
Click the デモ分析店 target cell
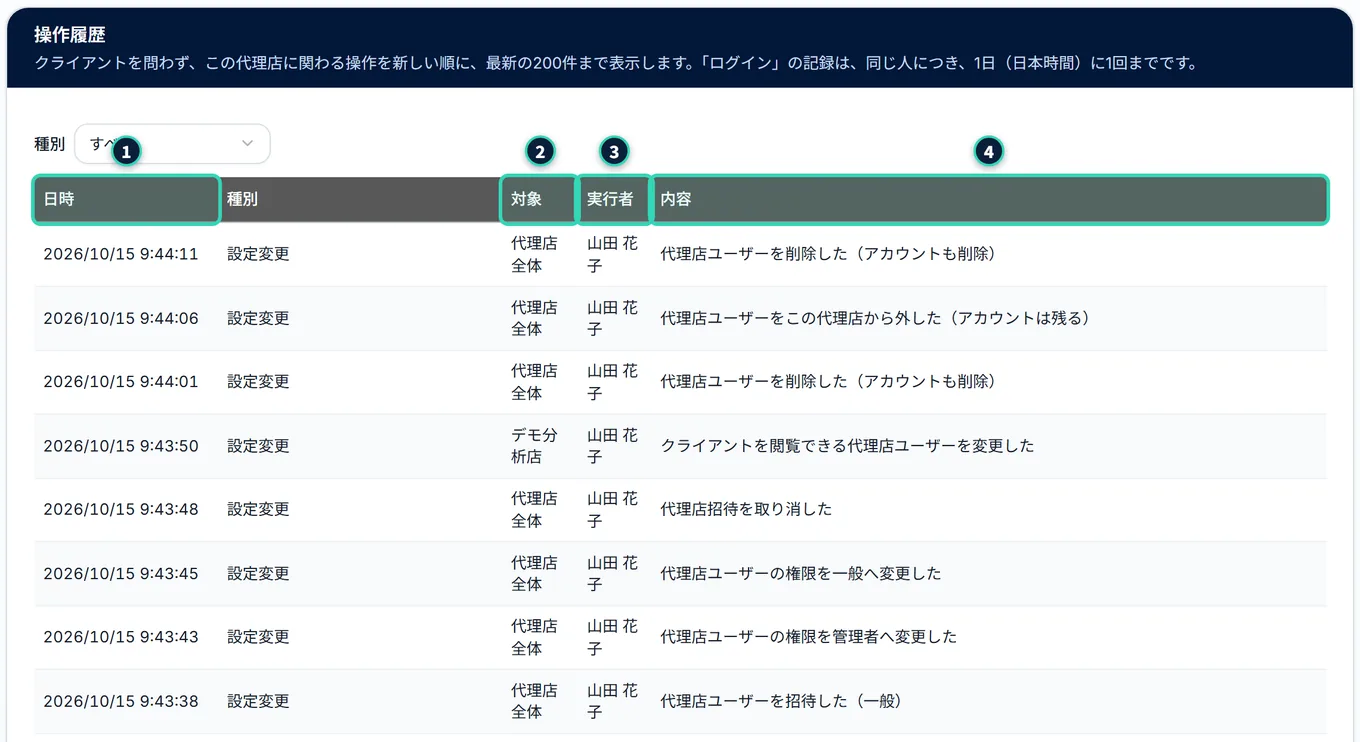[x=534, y=446]
